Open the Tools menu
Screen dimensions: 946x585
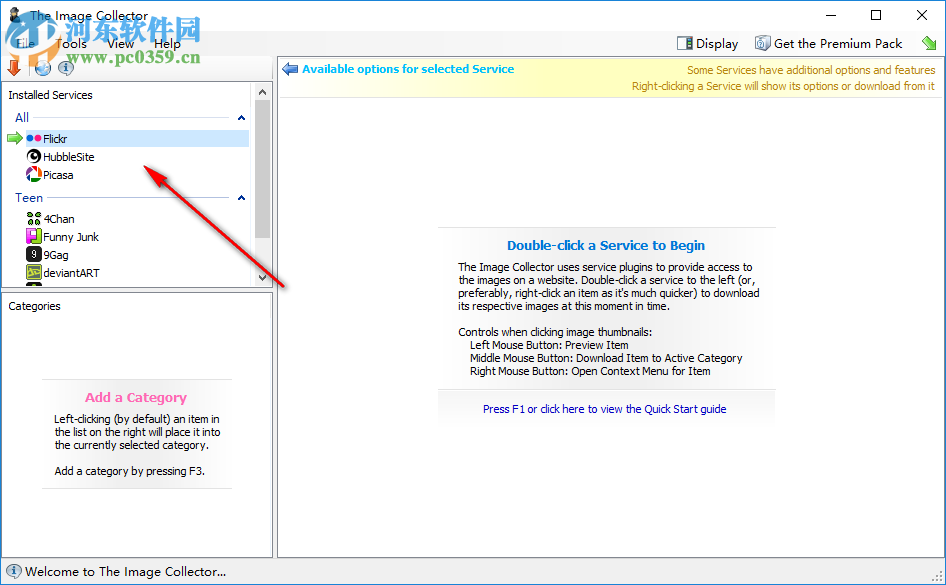[71, 43]
